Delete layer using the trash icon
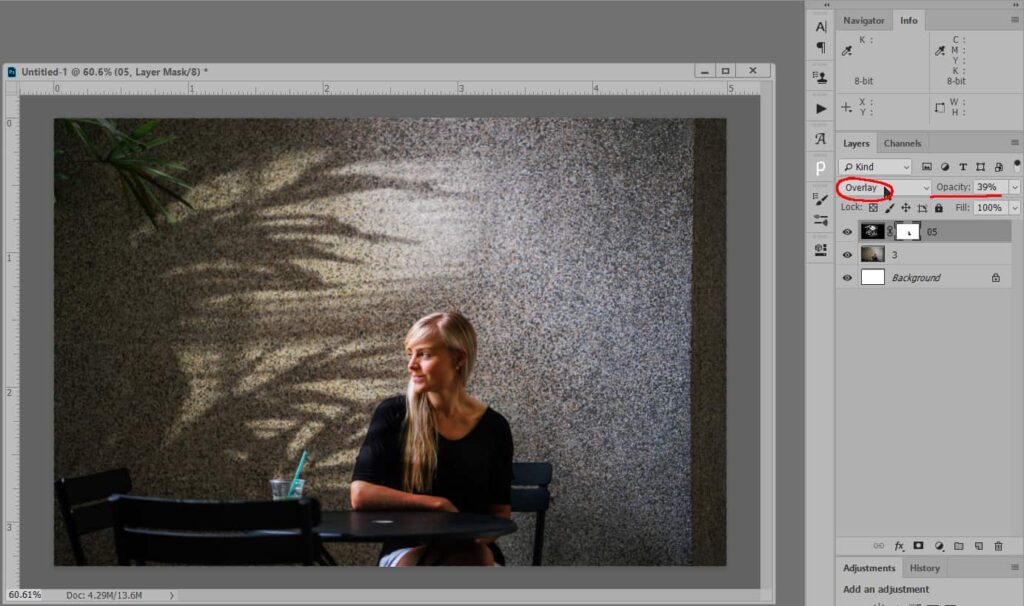The width and height of the screenshot is (1024, 606). coord(998,546)
